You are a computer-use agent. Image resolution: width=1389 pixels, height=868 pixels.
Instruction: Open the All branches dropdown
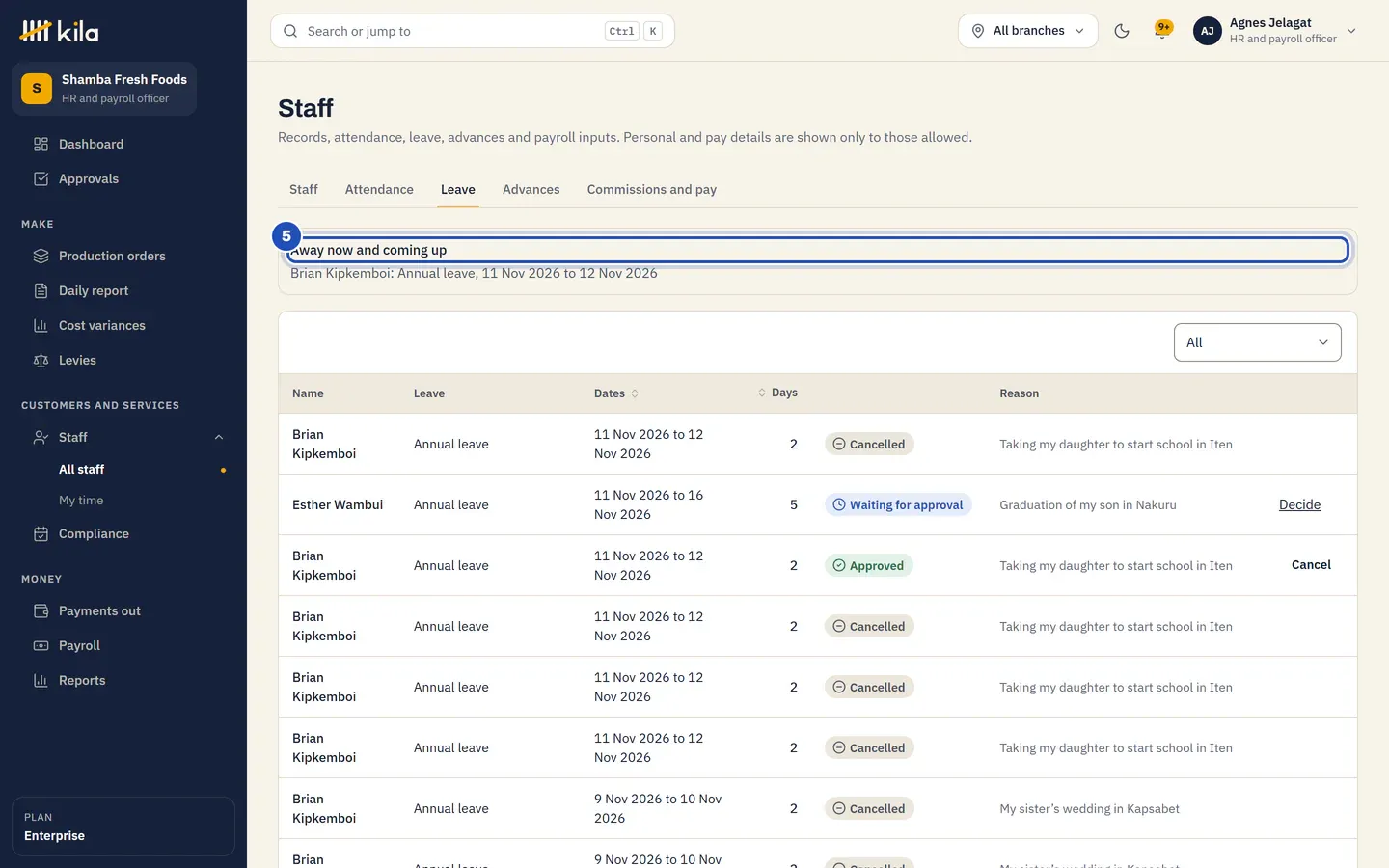[1028, 31]
